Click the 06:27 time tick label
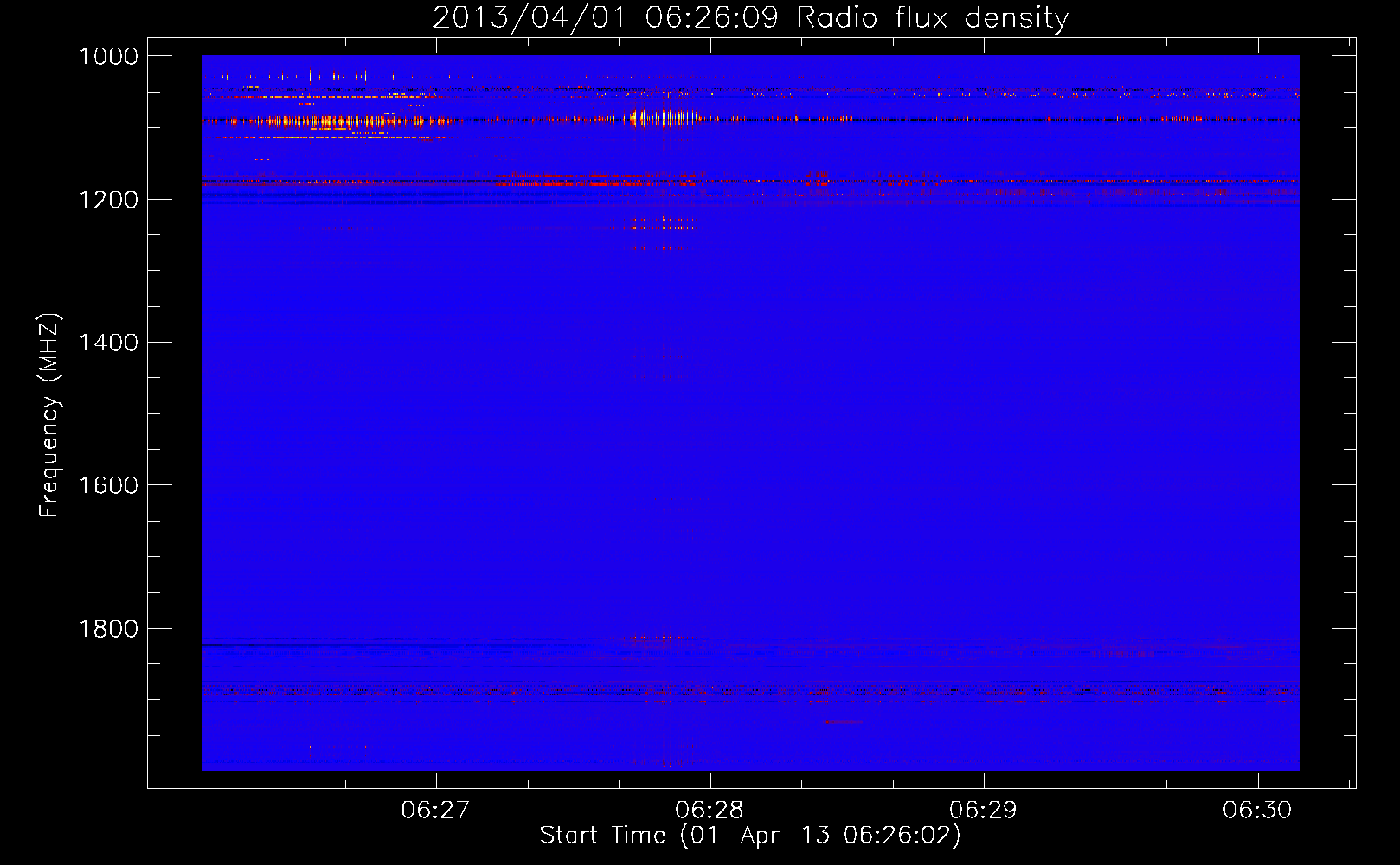 (x=435, y=810)
